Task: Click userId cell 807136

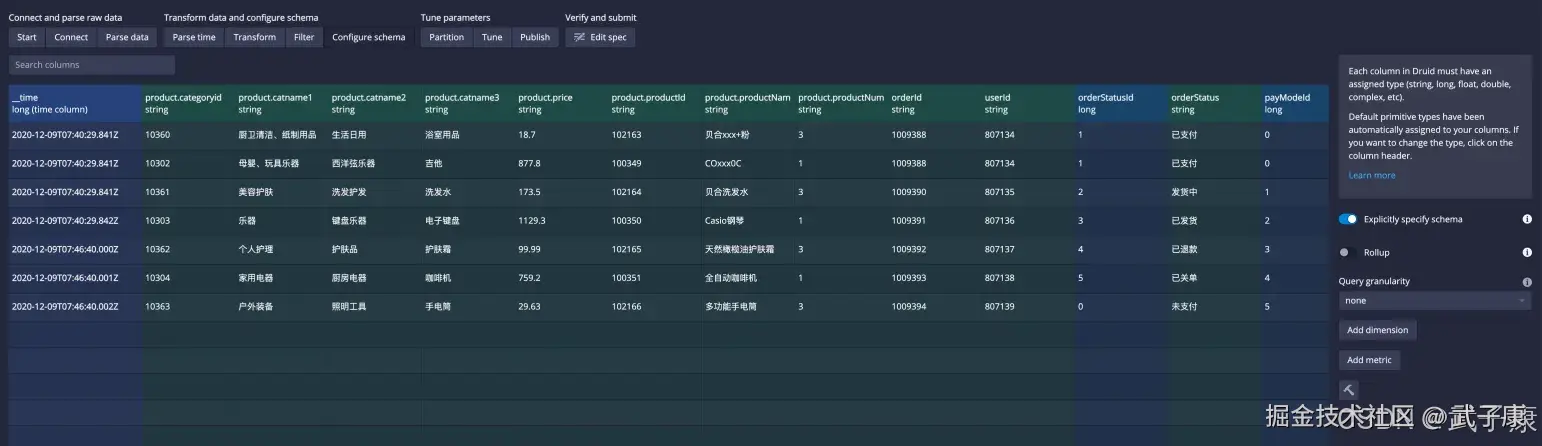Action: (1027, 220)
